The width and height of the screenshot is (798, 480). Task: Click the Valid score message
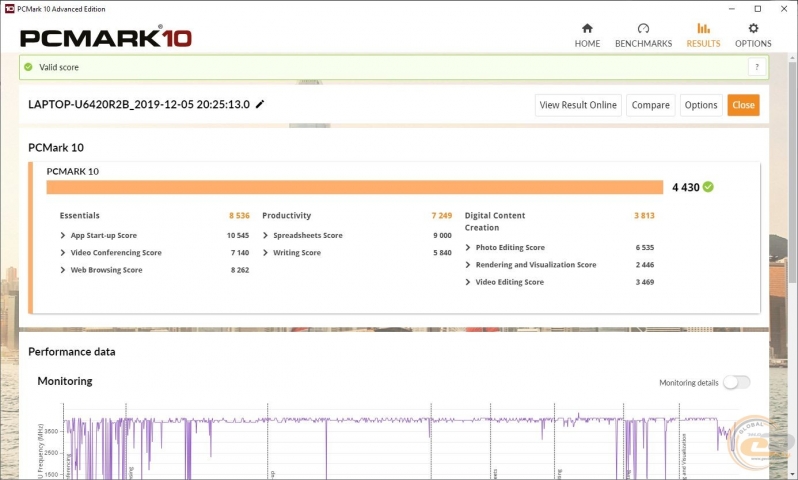[x=59, y=67]
